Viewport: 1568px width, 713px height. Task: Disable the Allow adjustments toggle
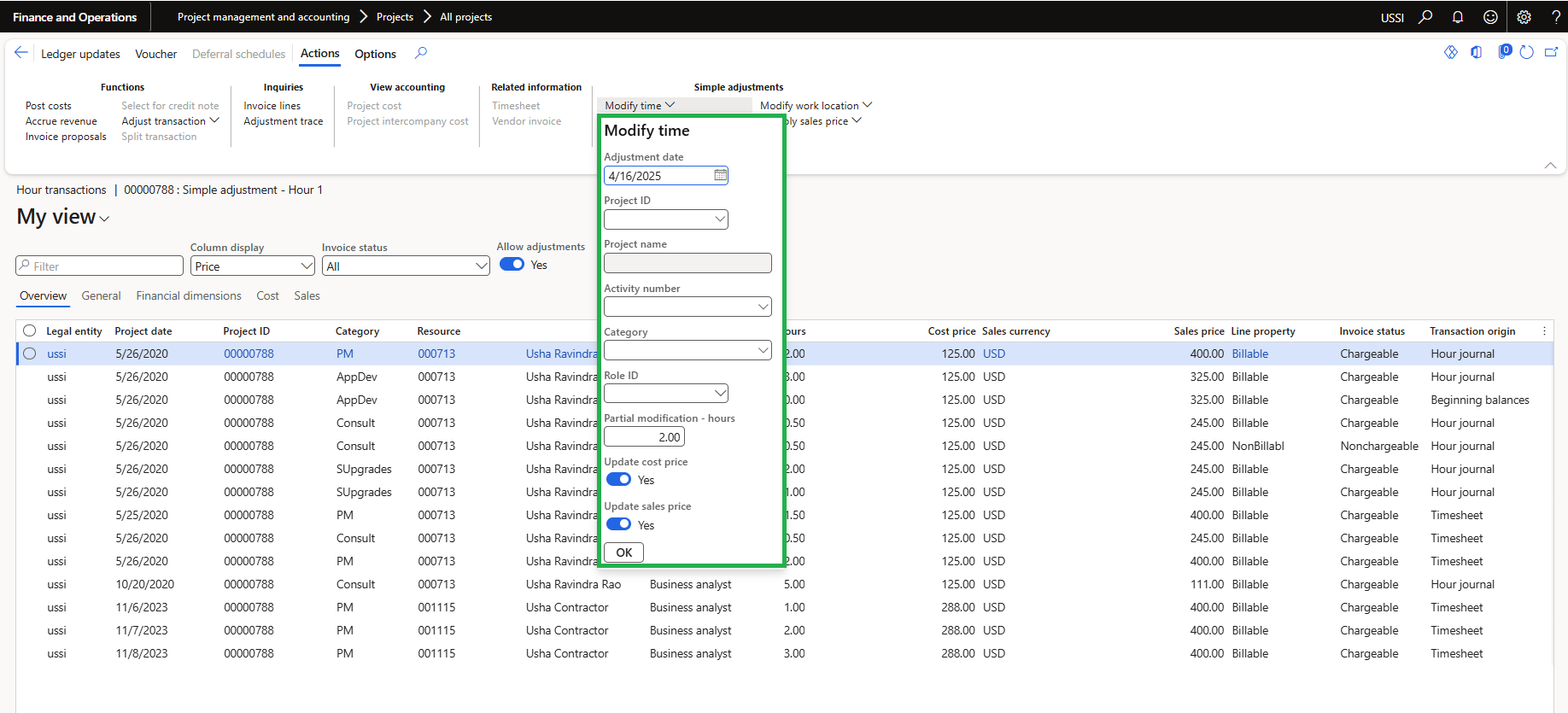512,265
